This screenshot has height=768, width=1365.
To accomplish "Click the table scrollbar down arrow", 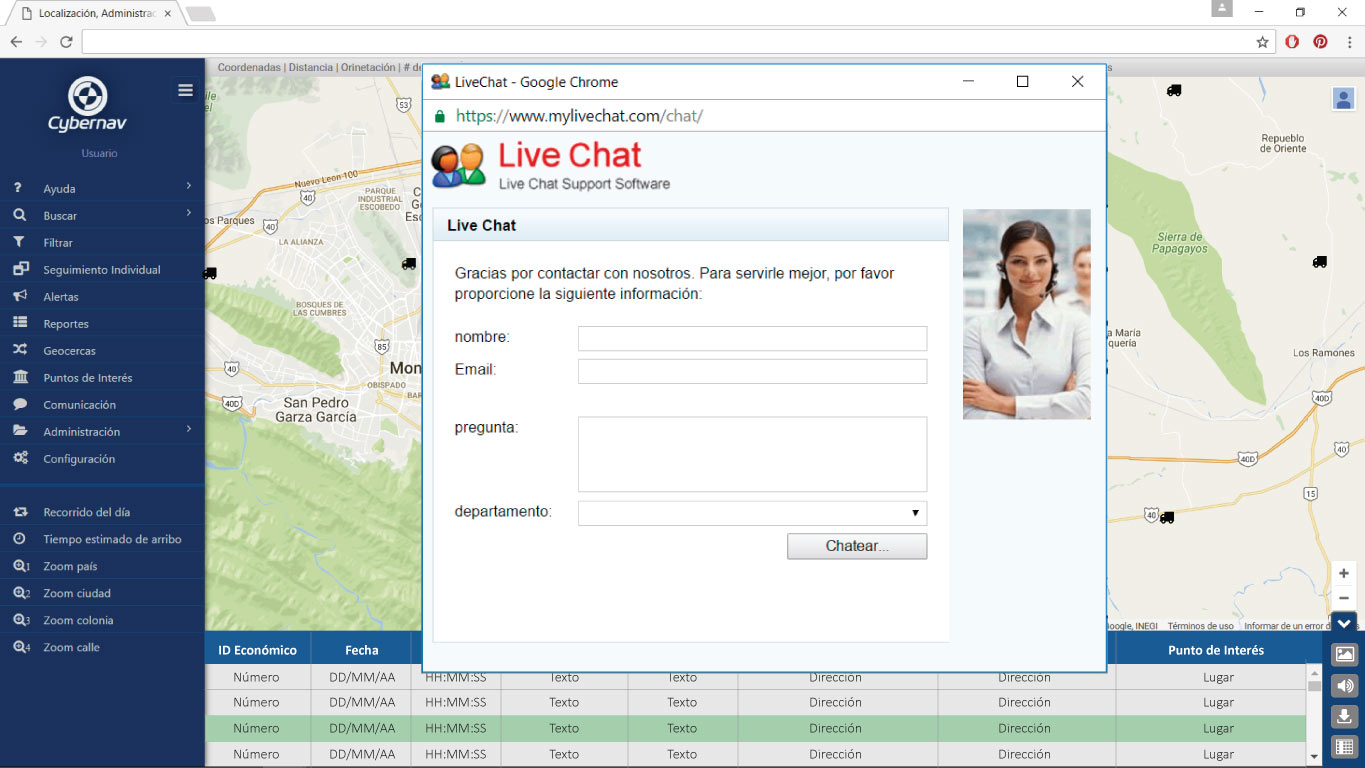I will click(x=1314, y=758).
